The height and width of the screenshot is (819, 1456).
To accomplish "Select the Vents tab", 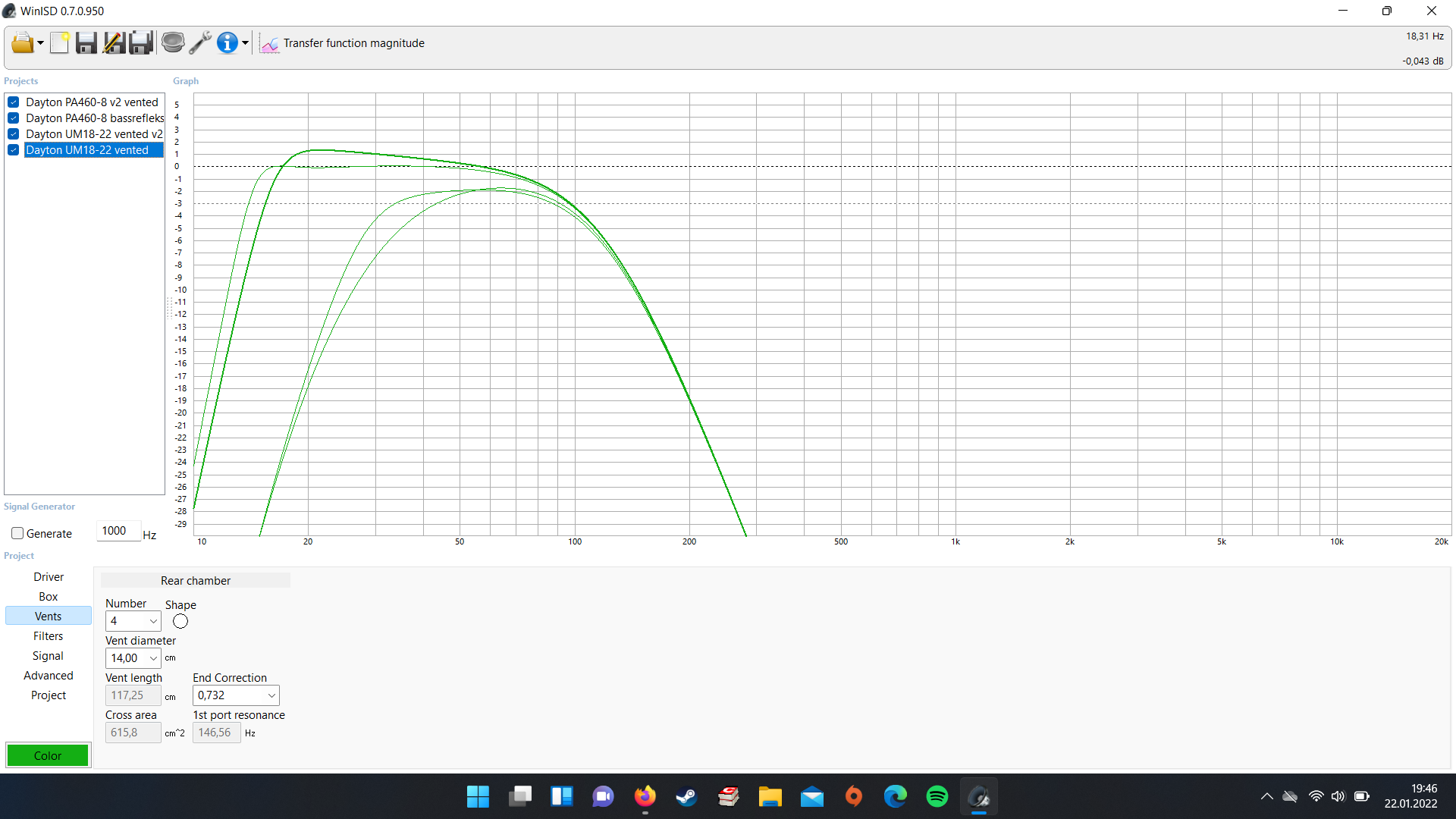I will [49, 617].
